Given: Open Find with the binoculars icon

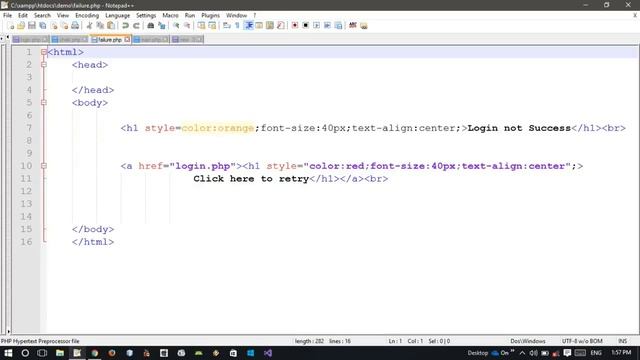Looking at the screenshot, I should pyautogui.click(x=151, y=26).
